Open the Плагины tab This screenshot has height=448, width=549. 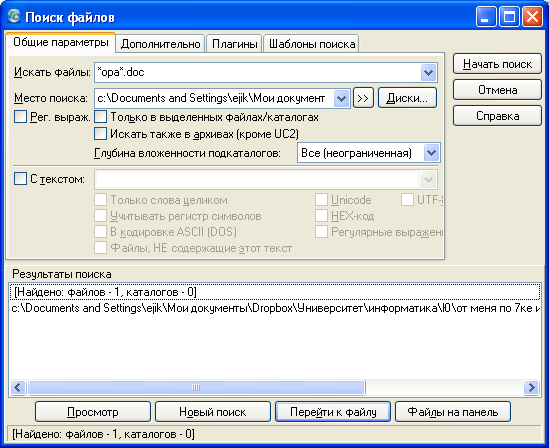[x=234, y=44]
